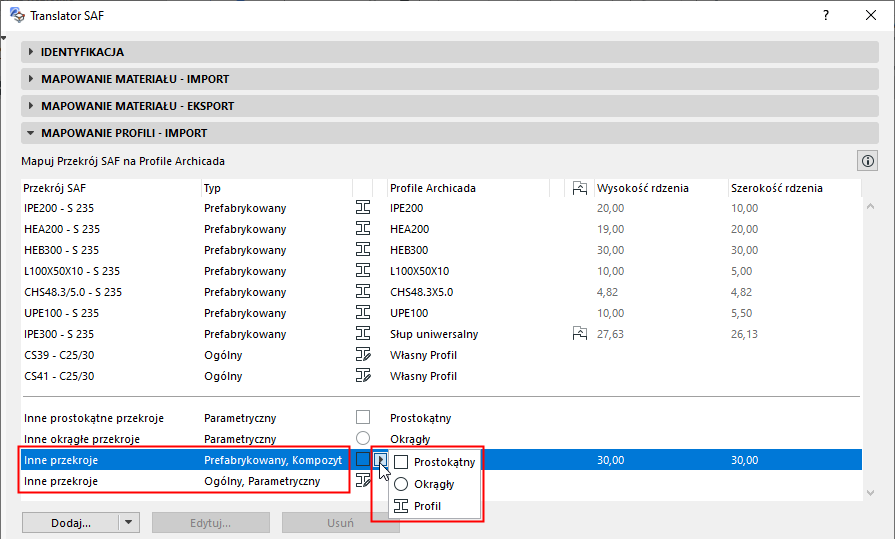The image size is (895, 539).
Task: Select the UPE100 - S 235 row
Action: [441, 313]
